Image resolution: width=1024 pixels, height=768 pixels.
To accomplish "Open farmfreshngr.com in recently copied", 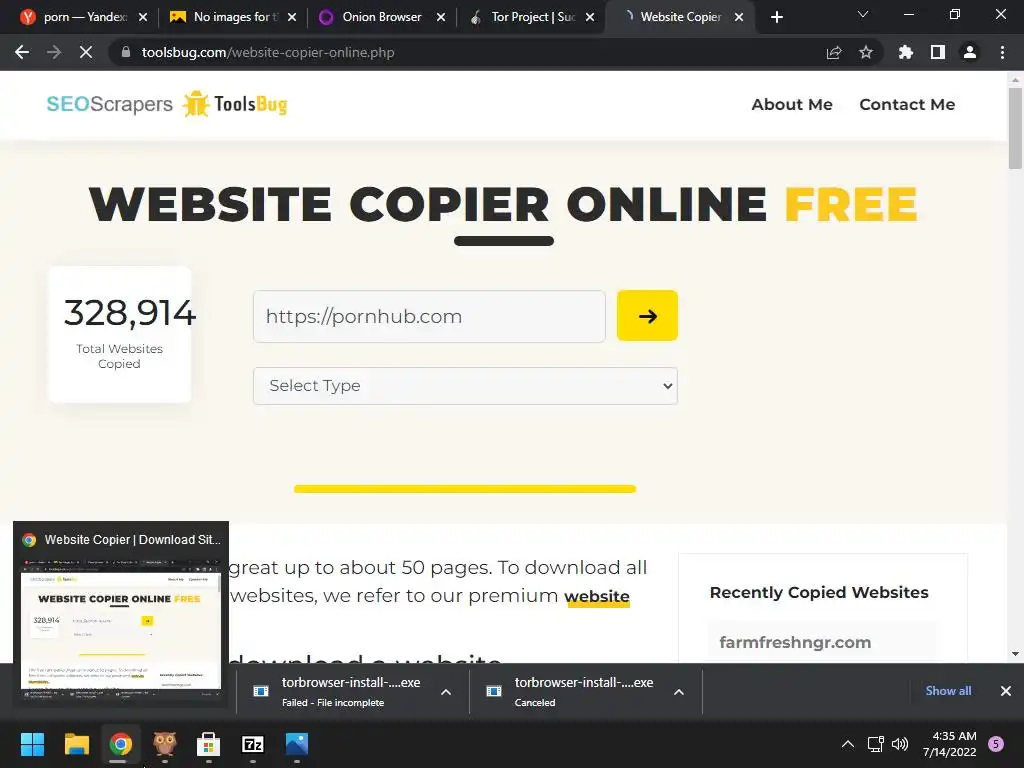I will click(x=795, y=642).
